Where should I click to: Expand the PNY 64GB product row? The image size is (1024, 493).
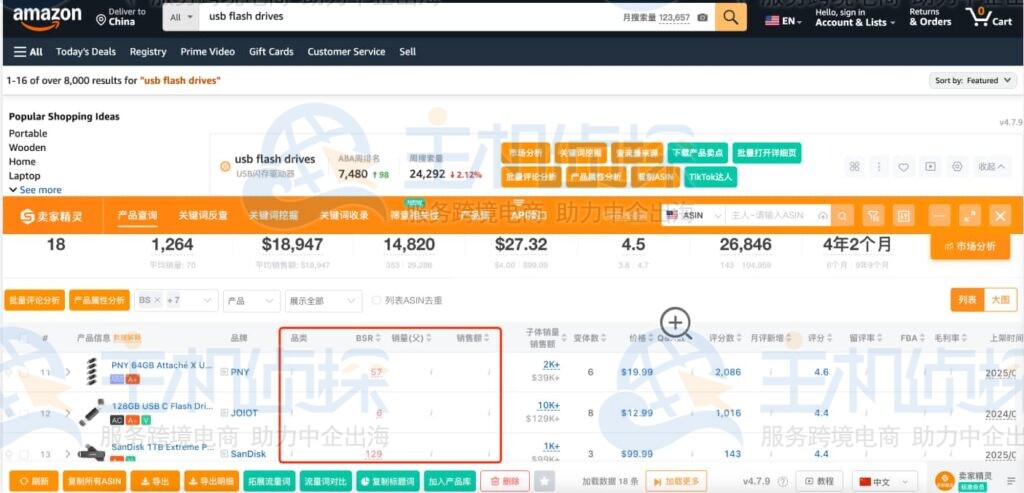coord(68,372)
